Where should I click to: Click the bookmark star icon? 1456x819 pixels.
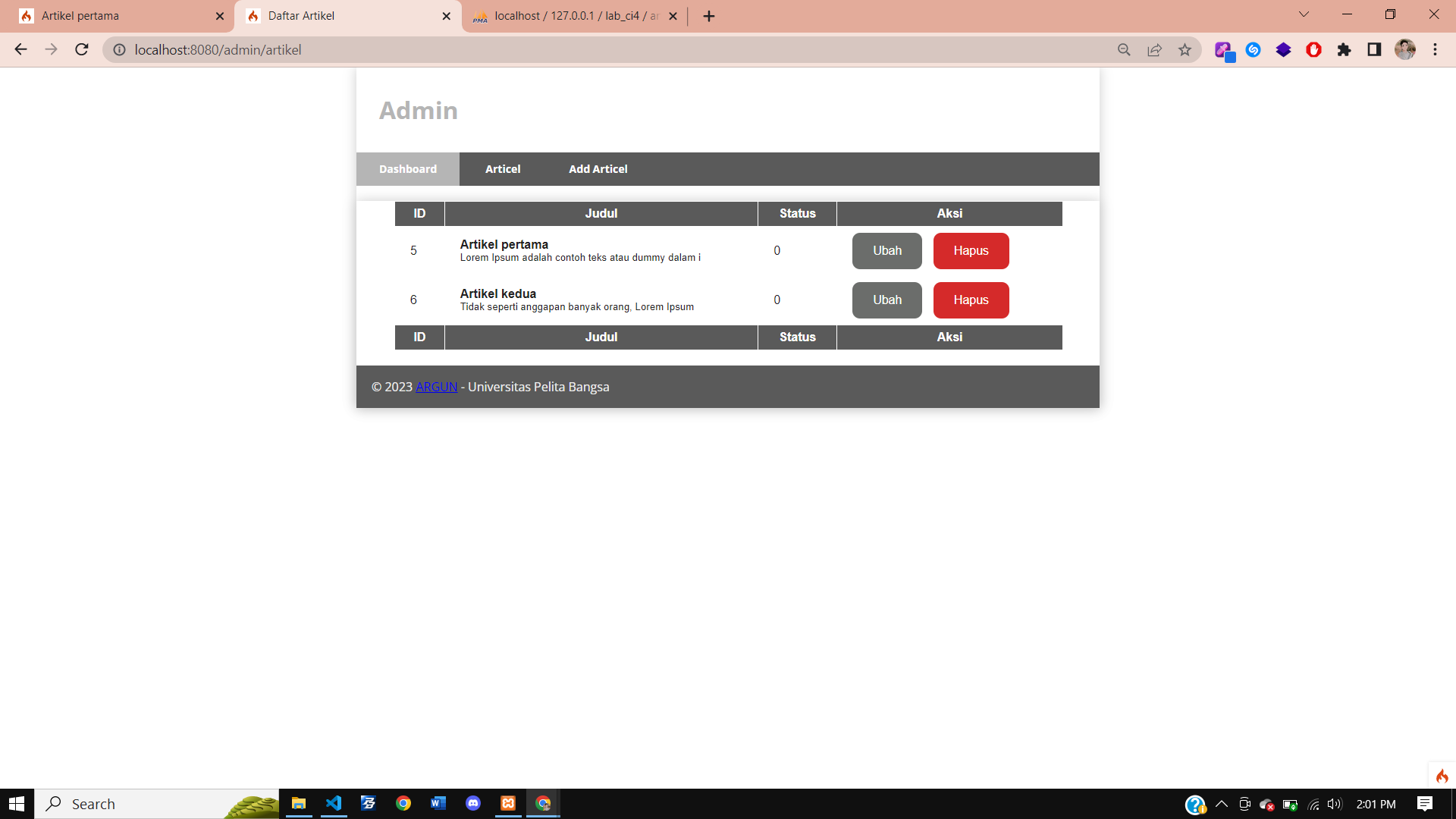1185,50
